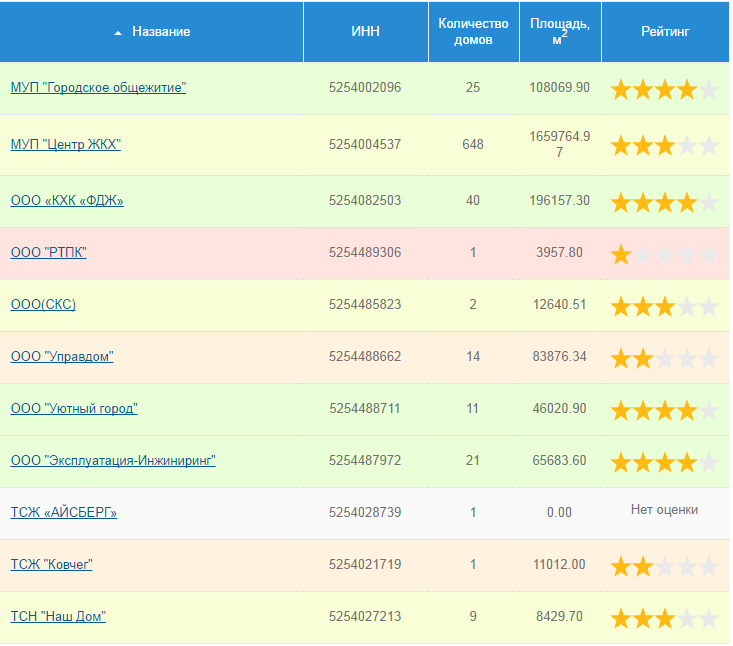Sort by Рейтинг column header
This screenshot has height=646, width=733.
point(665,32)
